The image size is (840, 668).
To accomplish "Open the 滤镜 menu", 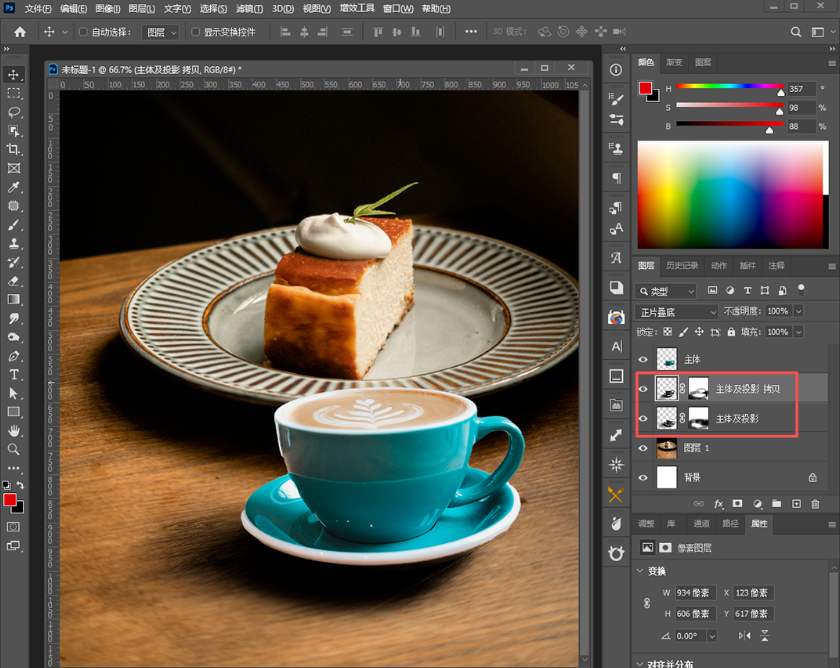I will click(x=249, y=9).
